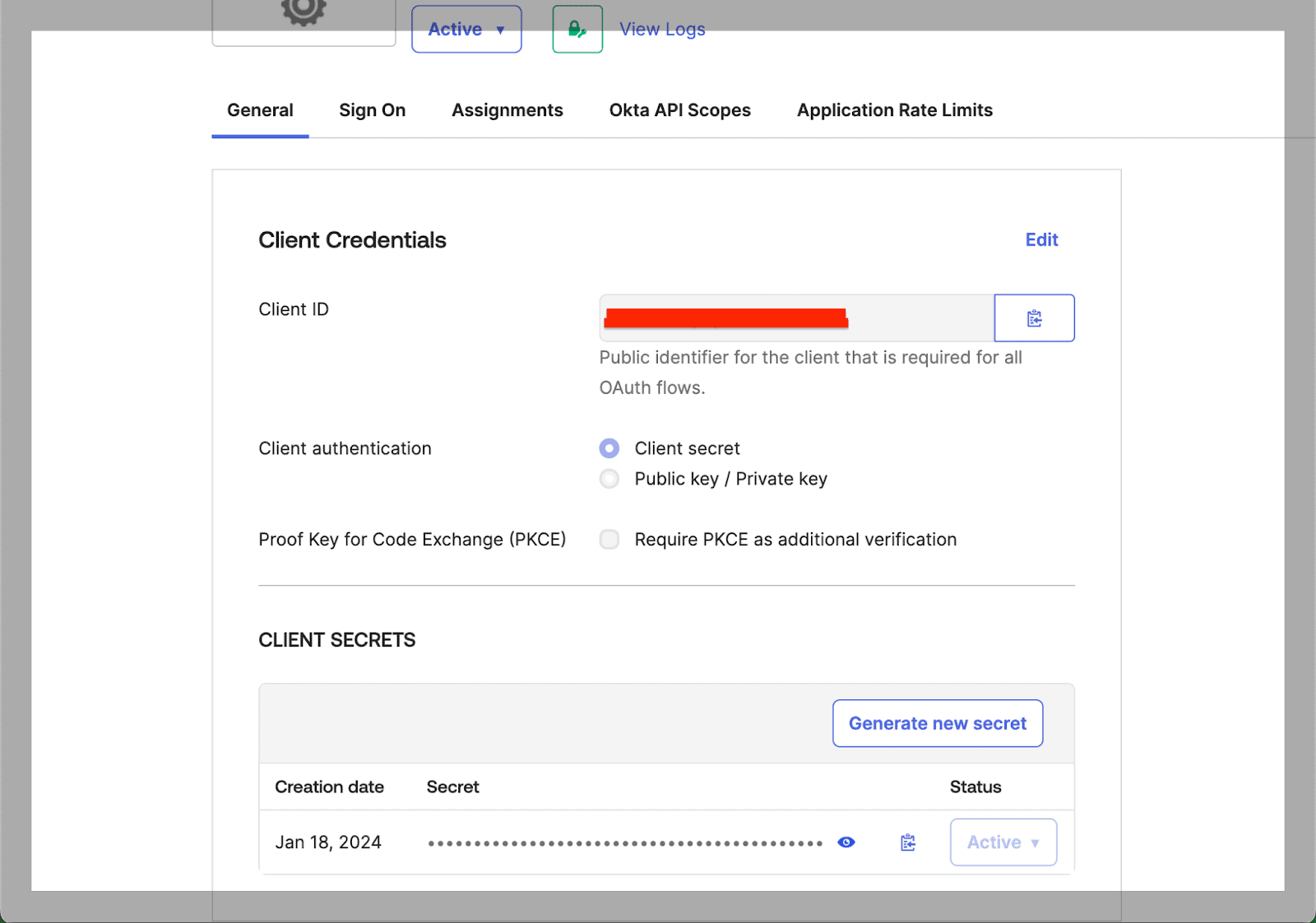Screen dimensions: 1316x923
Task: Copy Client ID using clipboard icon
Action: 1035,318
